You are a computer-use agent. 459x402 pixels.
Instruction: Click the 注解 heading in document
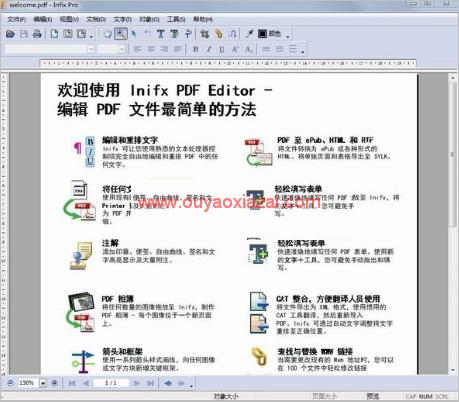click(x=110, y=243)
